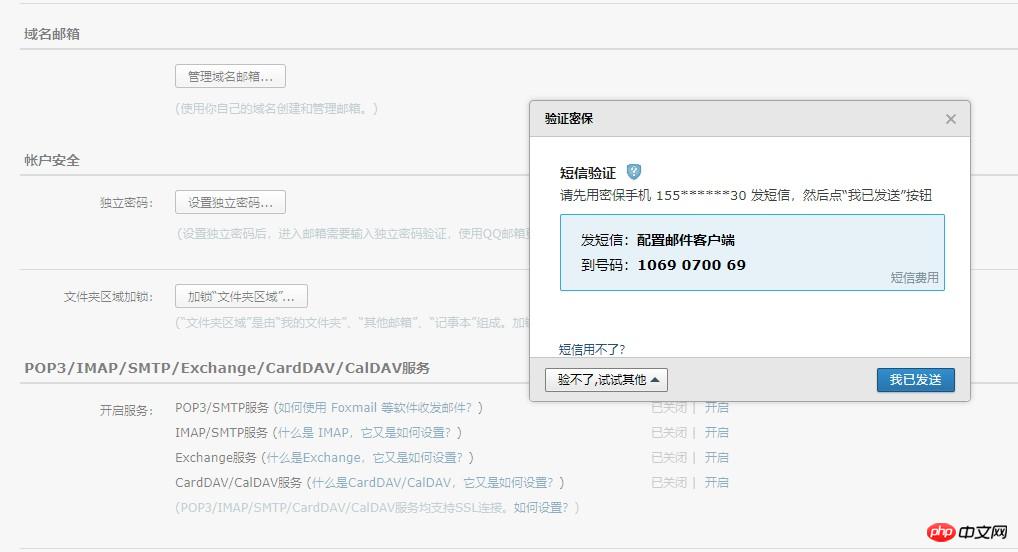Click the 短信用不了? help link
This screenshot has height=552, width=1018.
[x=592, y=349]
